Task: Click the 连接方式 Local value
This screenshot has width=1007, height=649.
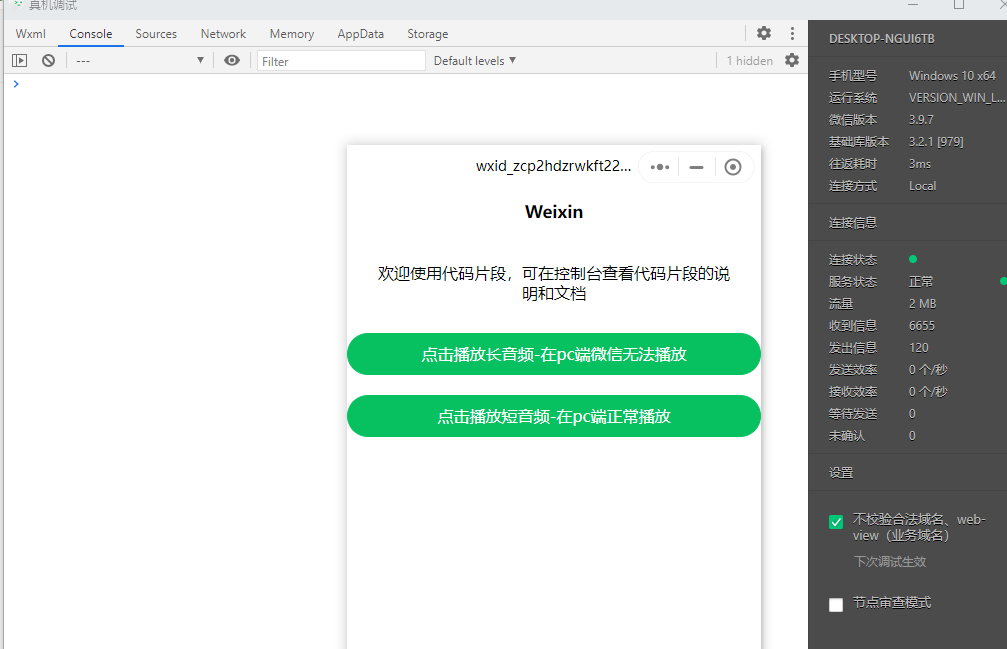Action: tap(922, 186)
